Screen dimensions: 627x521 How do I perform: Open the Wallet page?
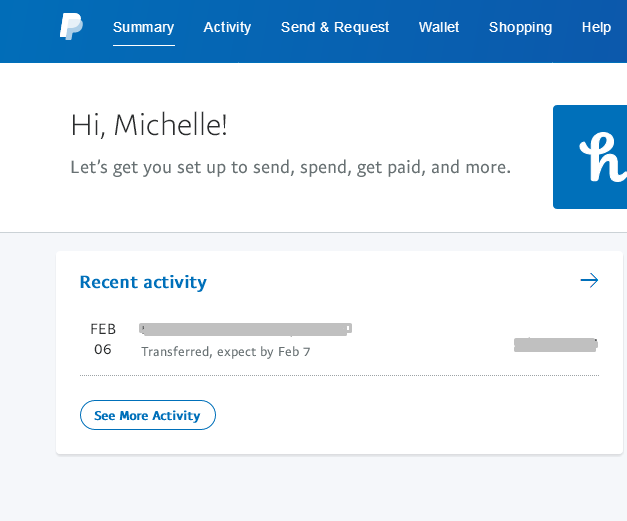tap(439, 27)
